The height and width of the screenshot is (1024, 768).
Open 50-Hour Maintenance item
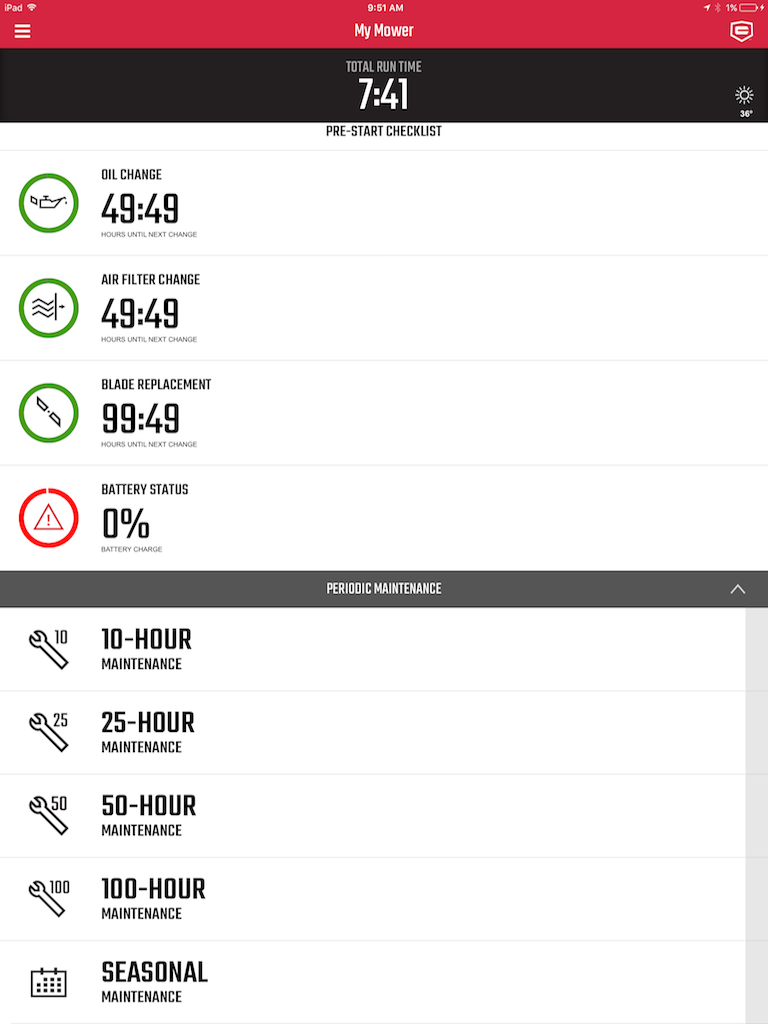[x=373, y=816]
